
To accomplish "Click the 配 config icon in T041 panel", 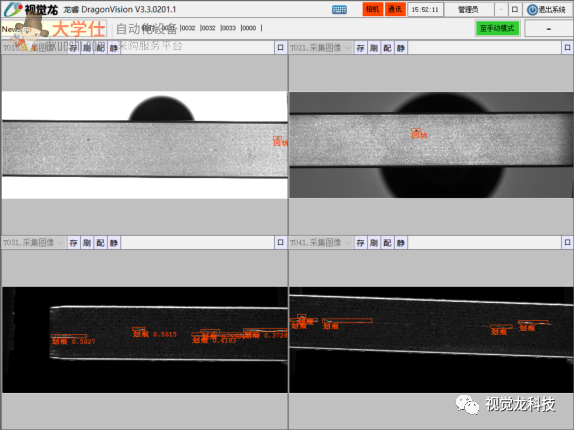I will [x=387, y=243].
